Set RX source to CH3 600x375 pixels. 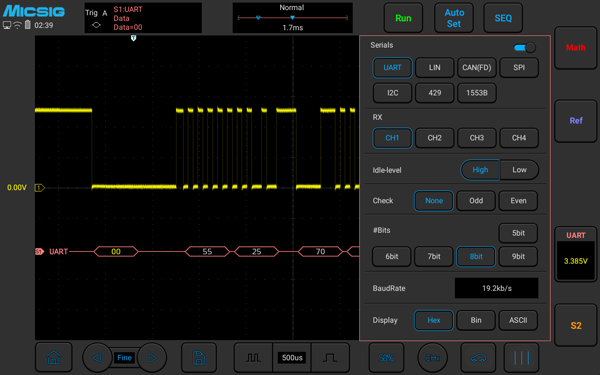pyautogui.click(x=477, y=138)
